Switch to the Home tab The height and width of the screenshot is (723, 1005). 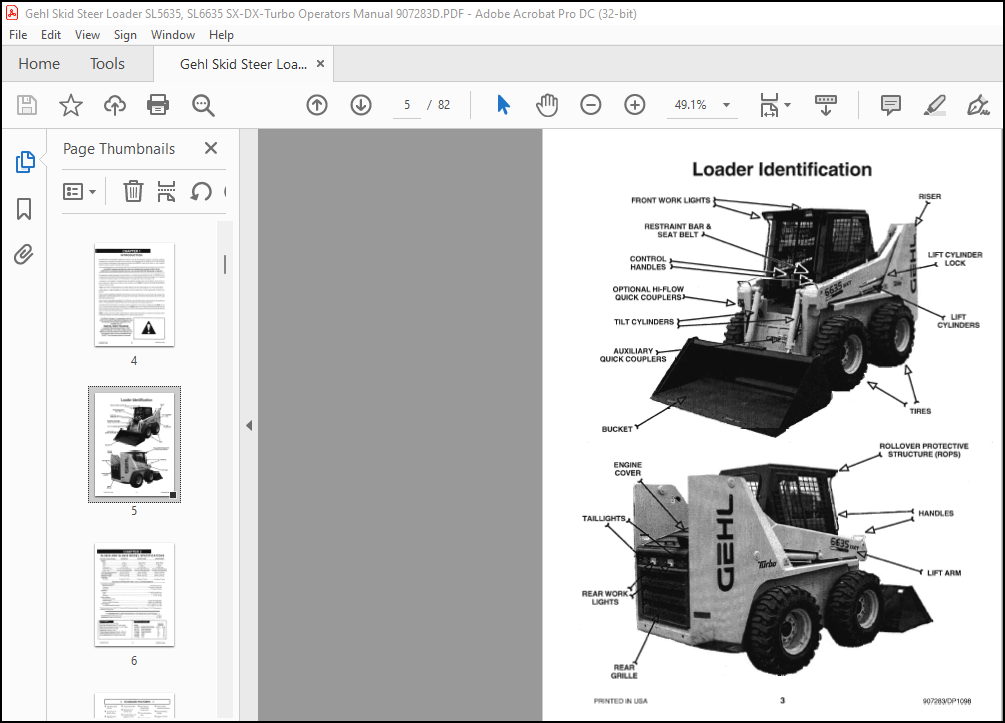pyautogui.click(x=39, y=63)
